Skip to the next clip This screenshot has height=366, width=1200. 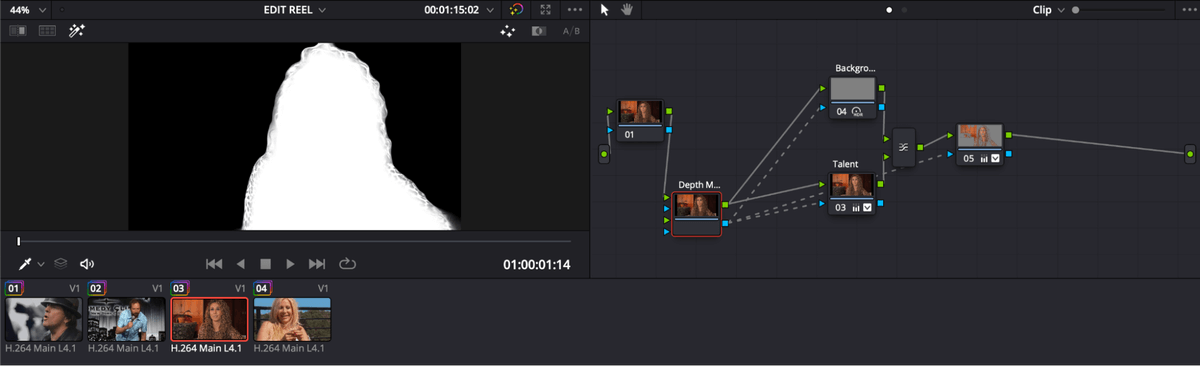[317, 264]
